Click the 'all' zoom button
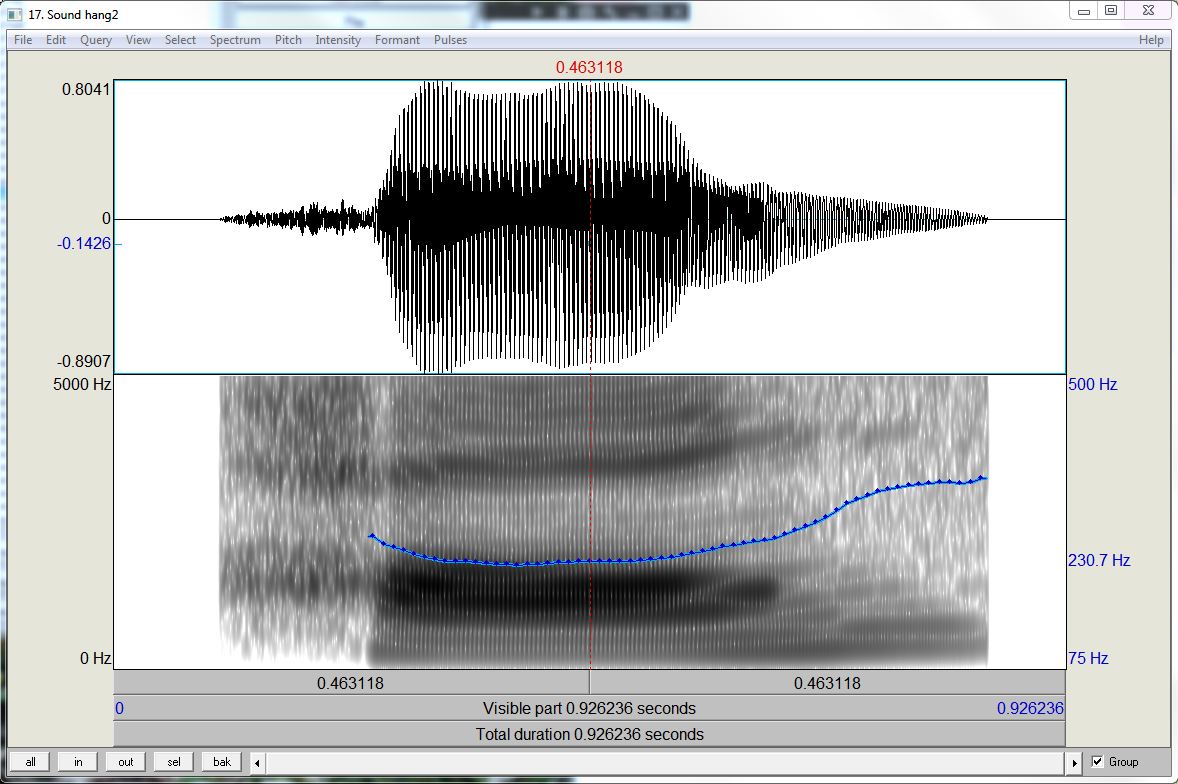Viewport: 1178px width, 784px height. coord(30,761)
